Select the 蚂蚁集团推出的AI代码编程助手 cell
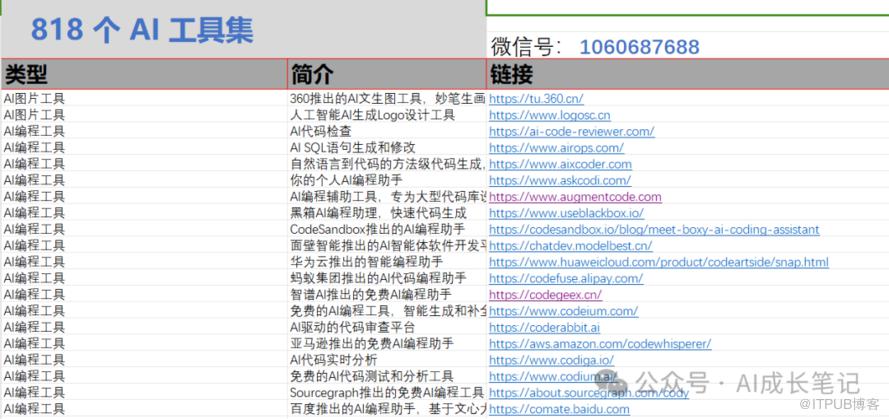The width and height of the screenshot is (889, 419). click(387, 278)
